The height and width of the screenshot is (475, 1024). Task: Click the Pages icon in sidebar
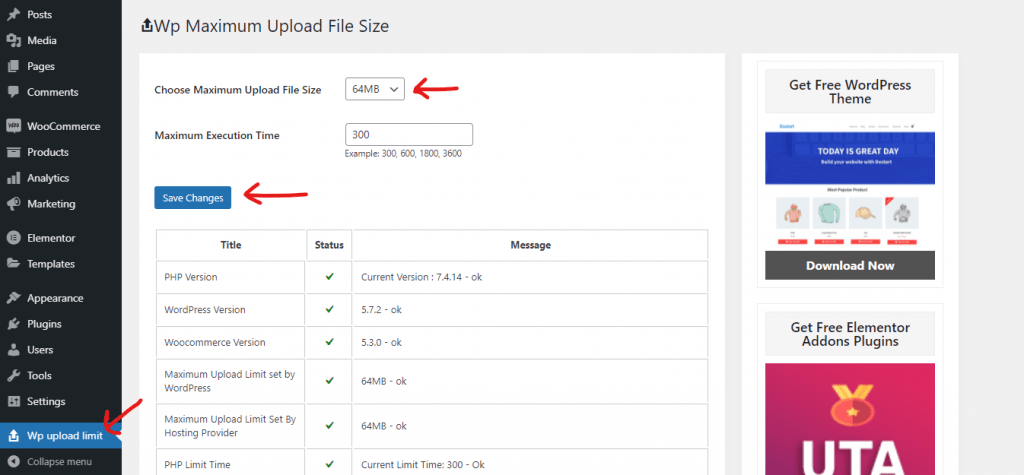tap(13, 67)
